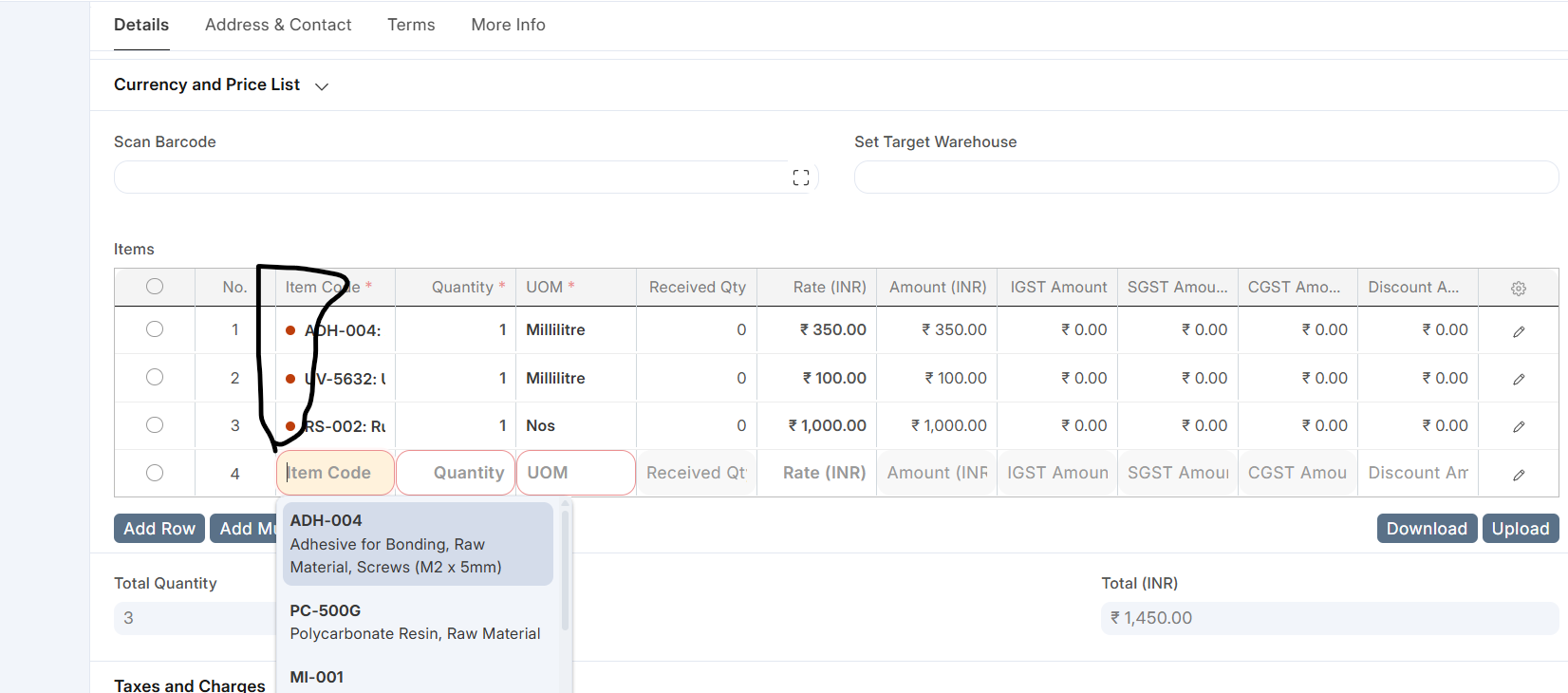The width and height of the screenshot is (1568, 693).
Task: Focus the Scan Barcode field
Action: tap(465, 178)
